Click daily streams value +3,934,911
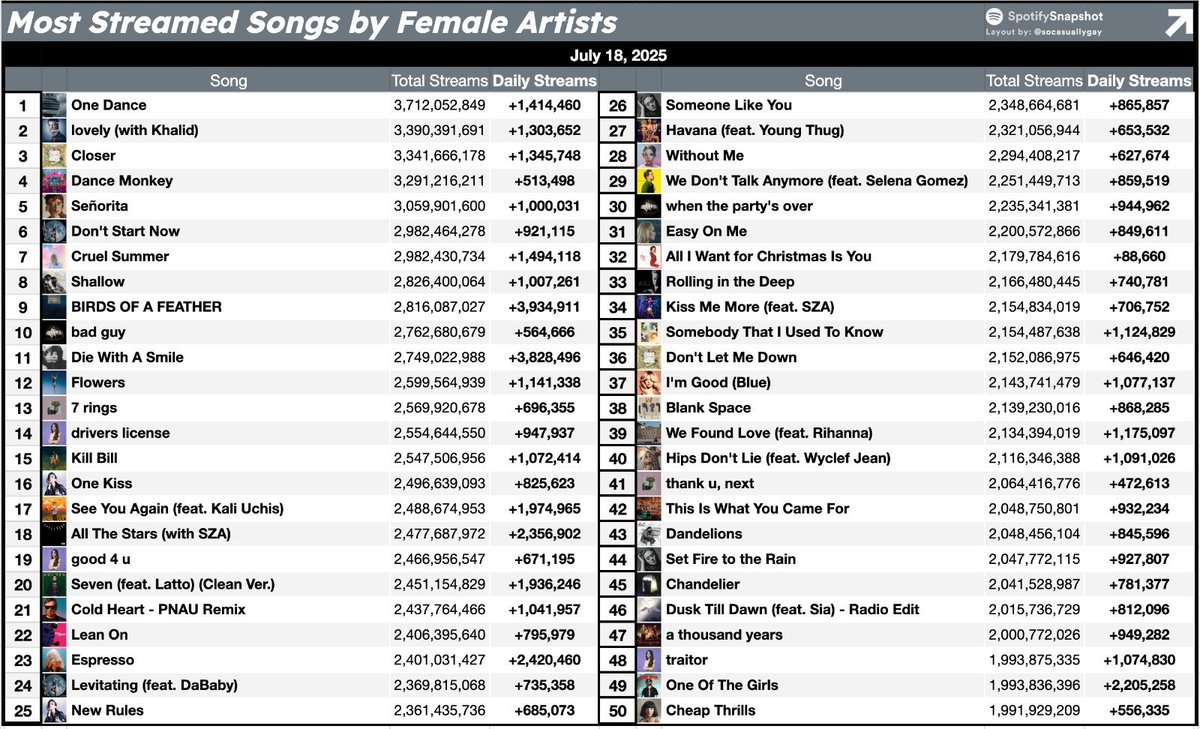The width and height of the screenshot is (1200, 729). pos(545,307)
